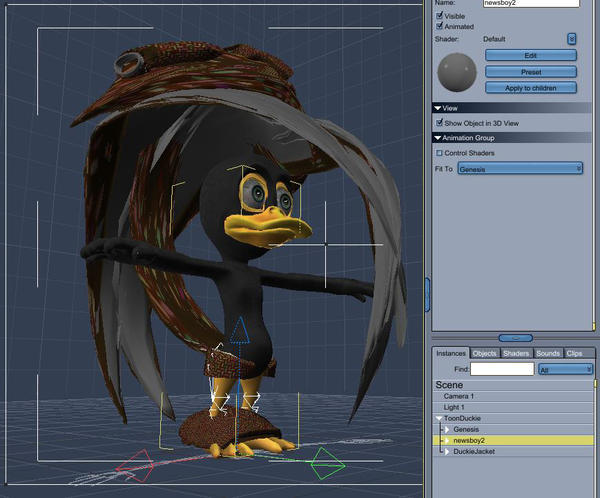600x498 pixels.
Task: Select DuckieJacket in the scene tree
Action: (474, 452)
